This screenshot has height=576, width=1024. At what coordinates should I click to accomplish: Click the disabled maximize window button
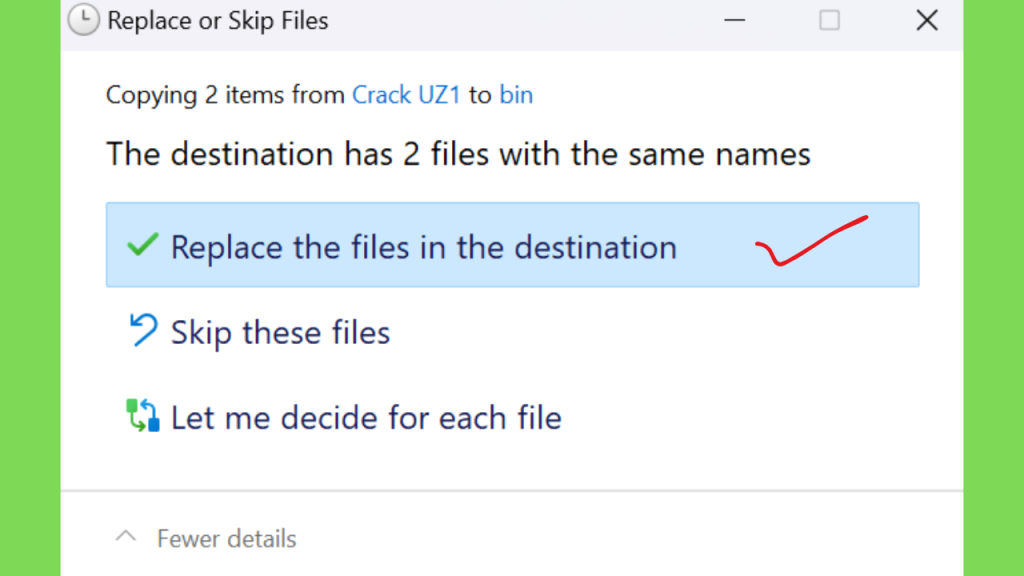pyautogui.click(x=829, y=20)
